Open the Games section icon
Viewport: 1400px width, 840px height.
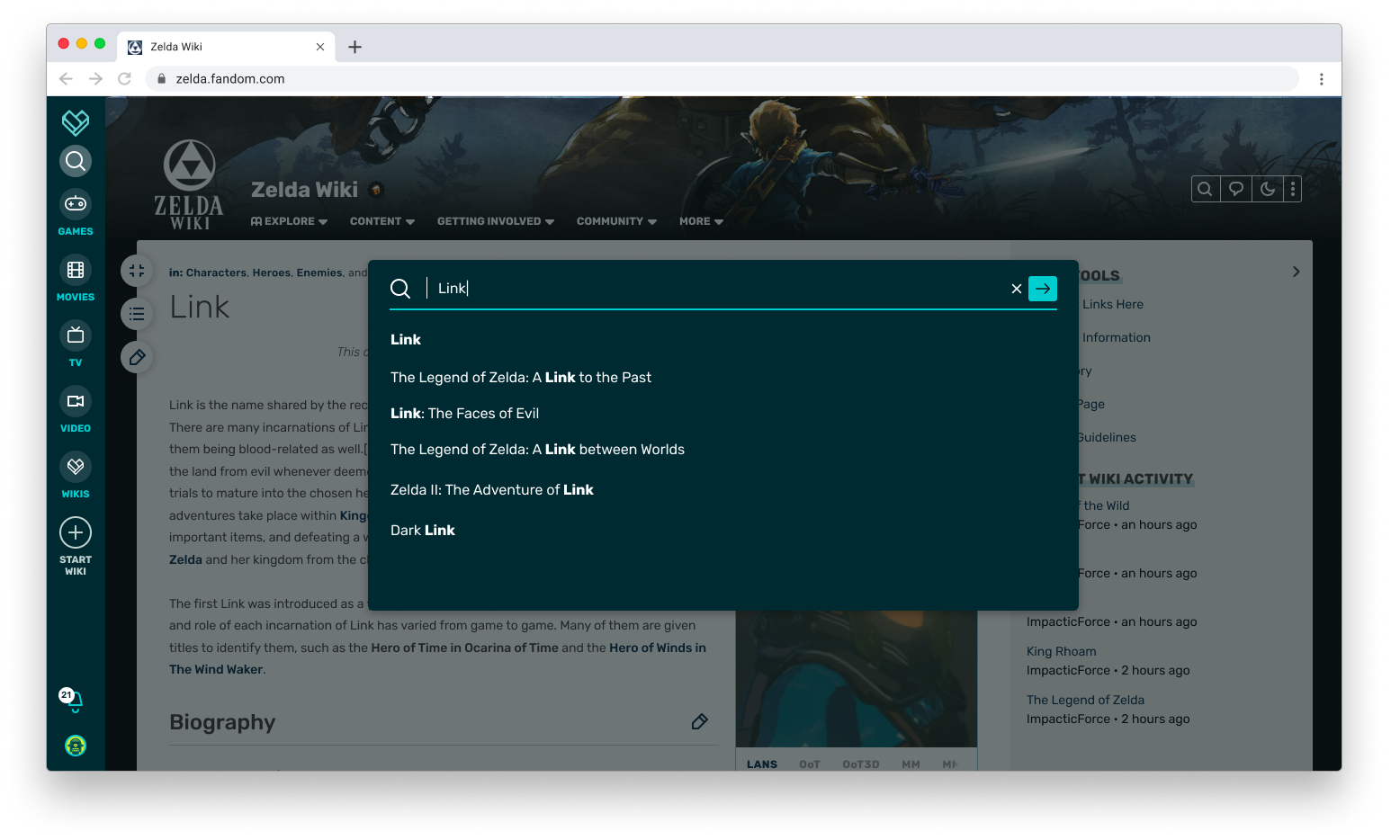tap(76, 204)
